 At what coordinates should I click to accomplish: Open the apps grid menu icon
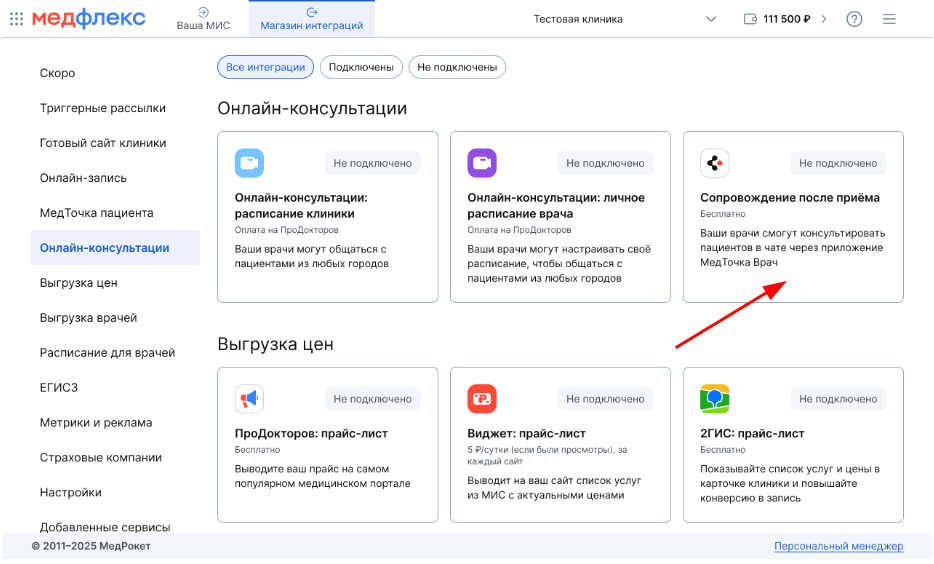(x=16, y=19)
